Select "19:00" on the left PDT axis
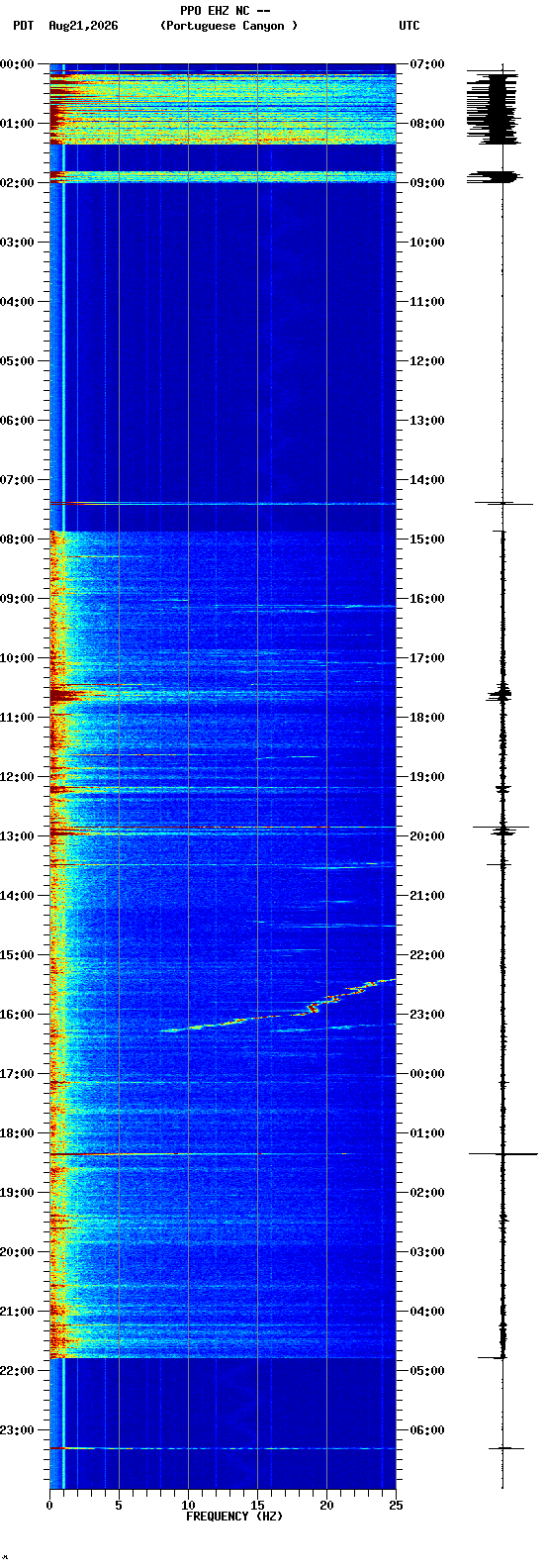Screen dimensions: 546x1568 17,1192
